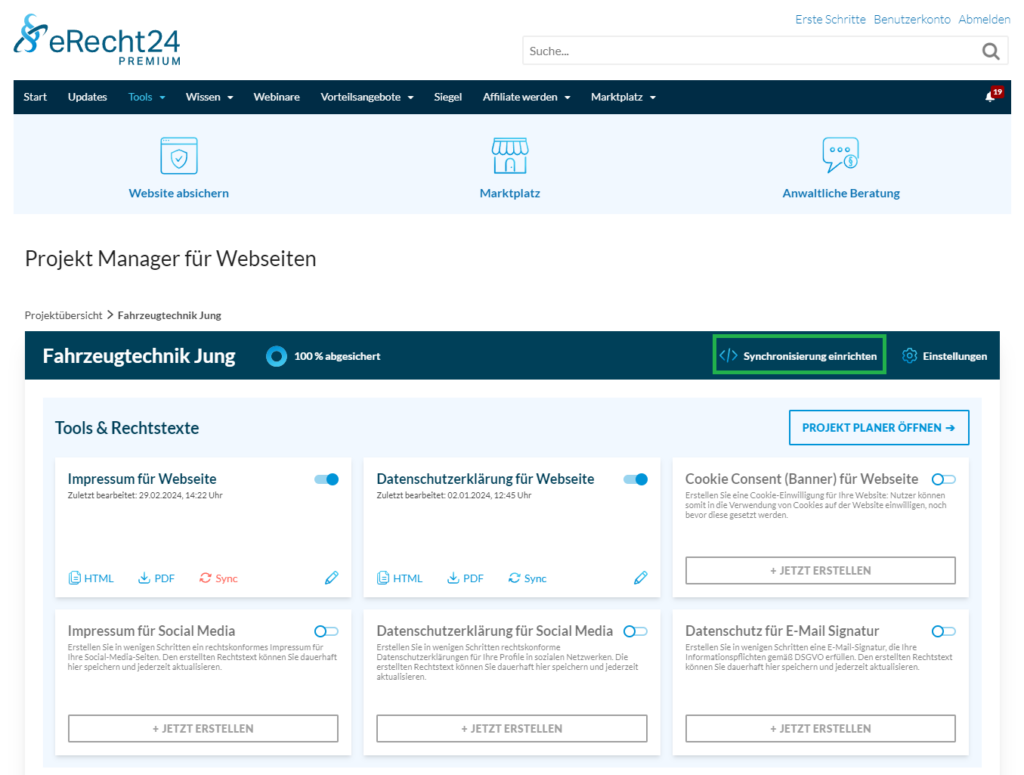Click the Marktplatz store icon
1024x775 pixels.
pyautogui.click(x=509, y=156)
